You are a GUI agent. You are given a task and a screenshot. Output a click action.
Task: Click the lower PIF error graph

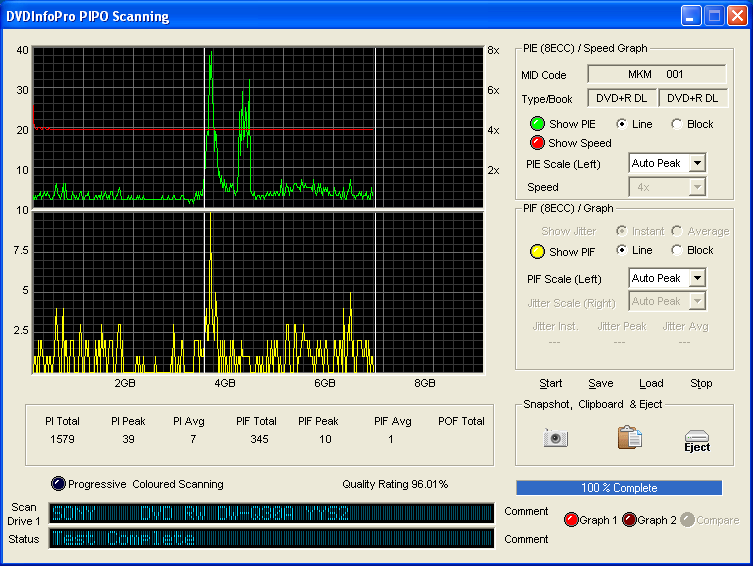(x=258, y=292)
